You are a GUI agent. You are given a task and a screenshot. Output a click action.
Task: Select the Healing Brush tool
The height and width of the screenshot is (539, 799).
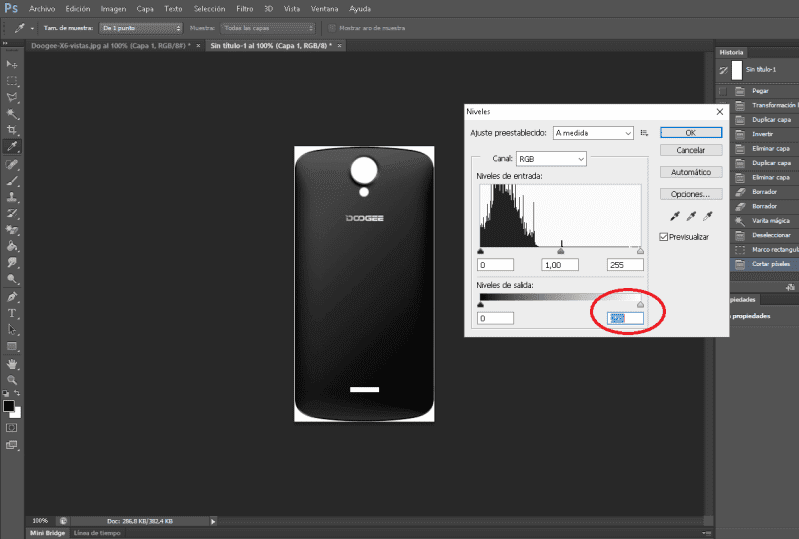pyautogui.click(x=12, y=164)
